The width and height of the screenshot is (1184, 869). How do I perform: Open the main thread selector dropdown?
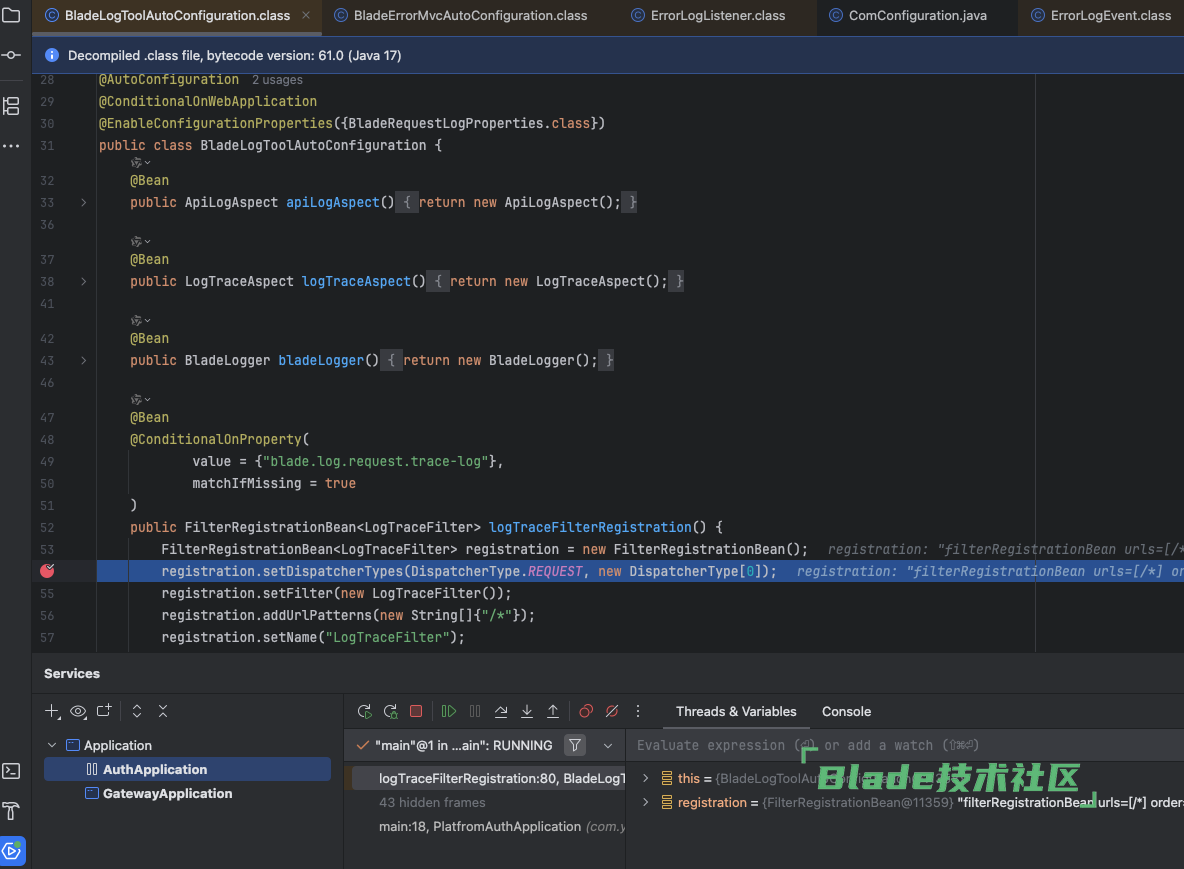pyautogui.click(x=607, y=746)
